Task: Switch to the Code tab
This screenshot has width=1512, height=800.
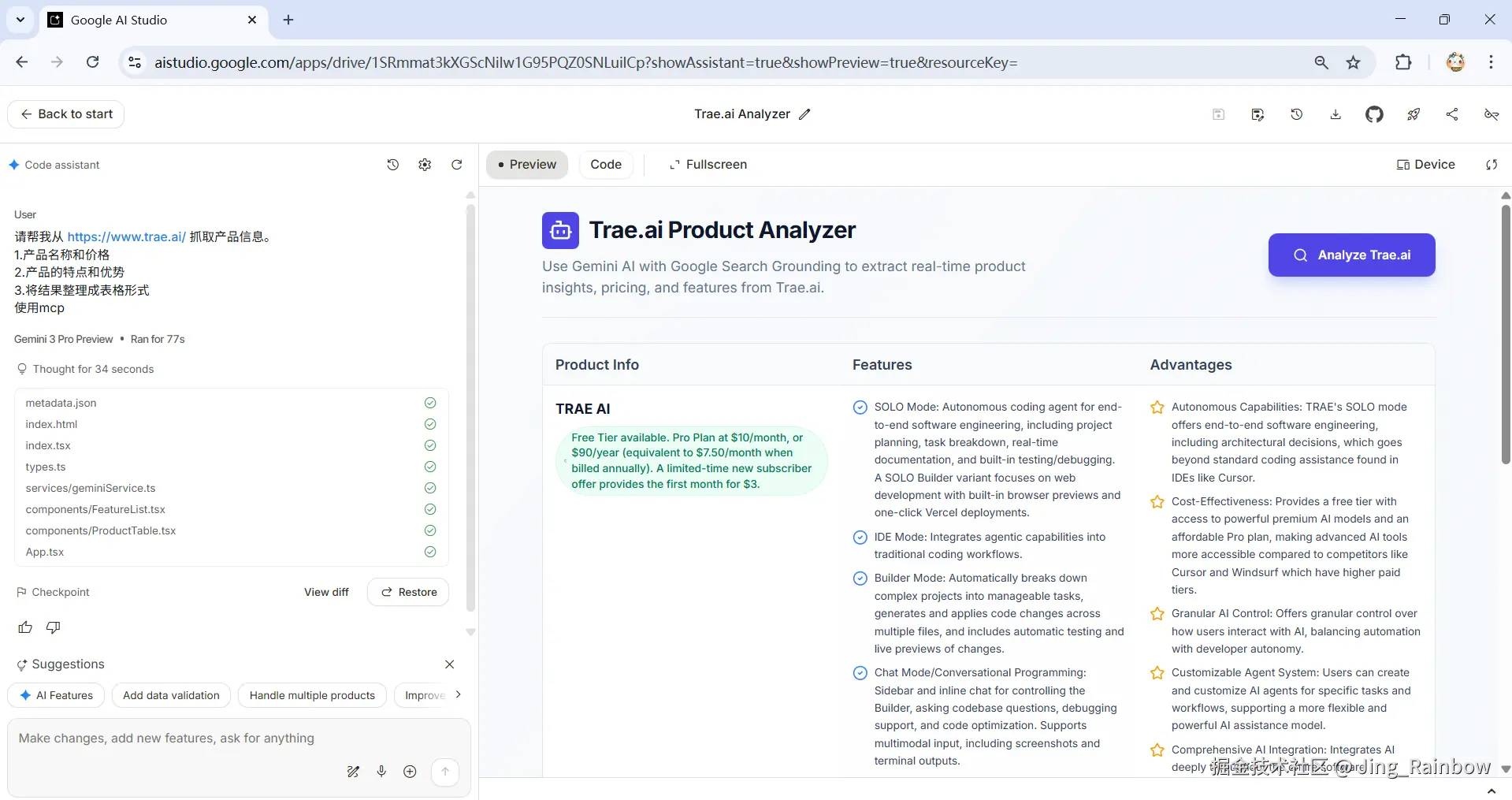Action: pyautogui.click(x=605, y=165)
